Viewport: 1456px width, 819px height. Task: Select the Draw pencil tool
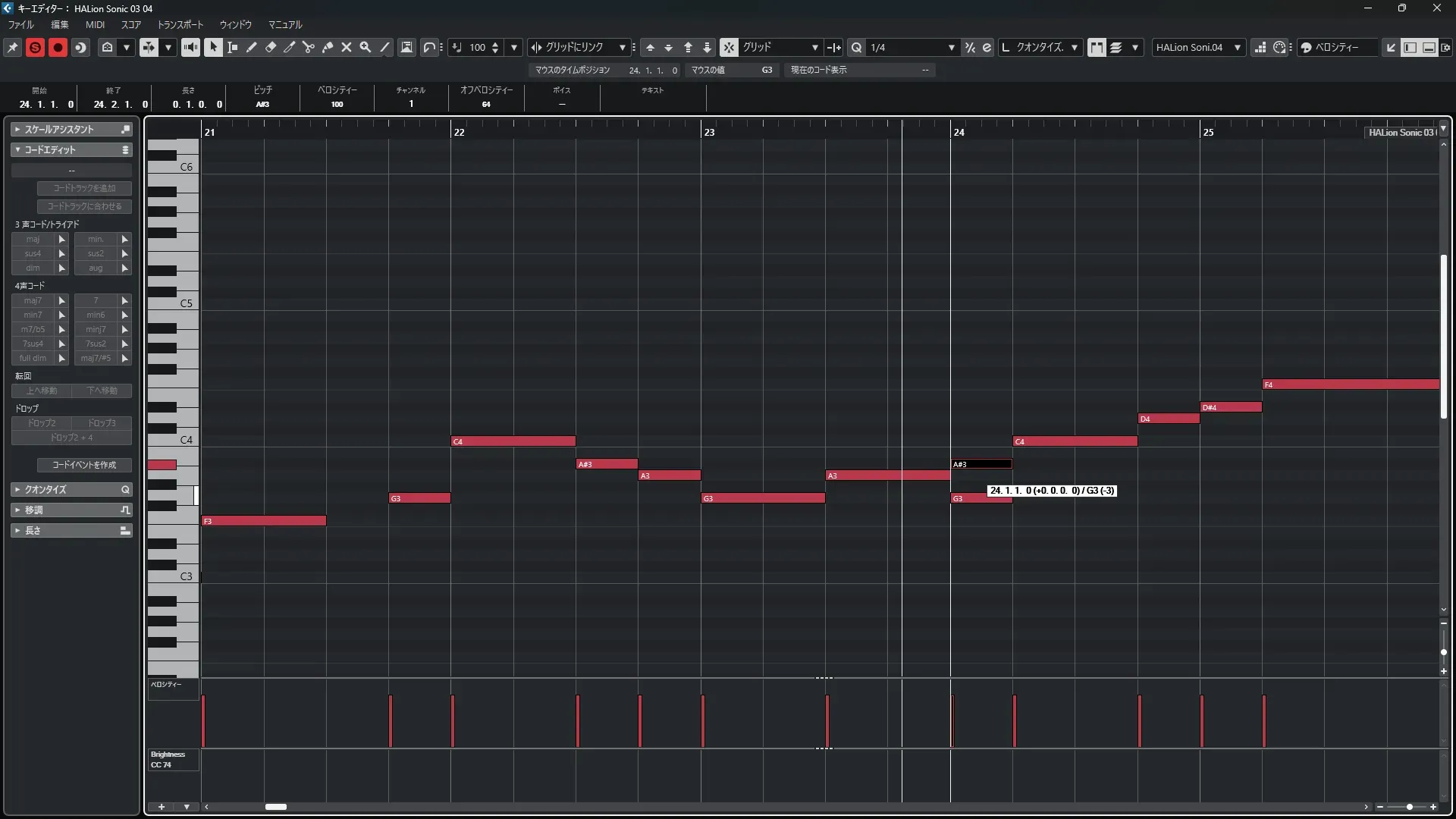pos(252,47)
